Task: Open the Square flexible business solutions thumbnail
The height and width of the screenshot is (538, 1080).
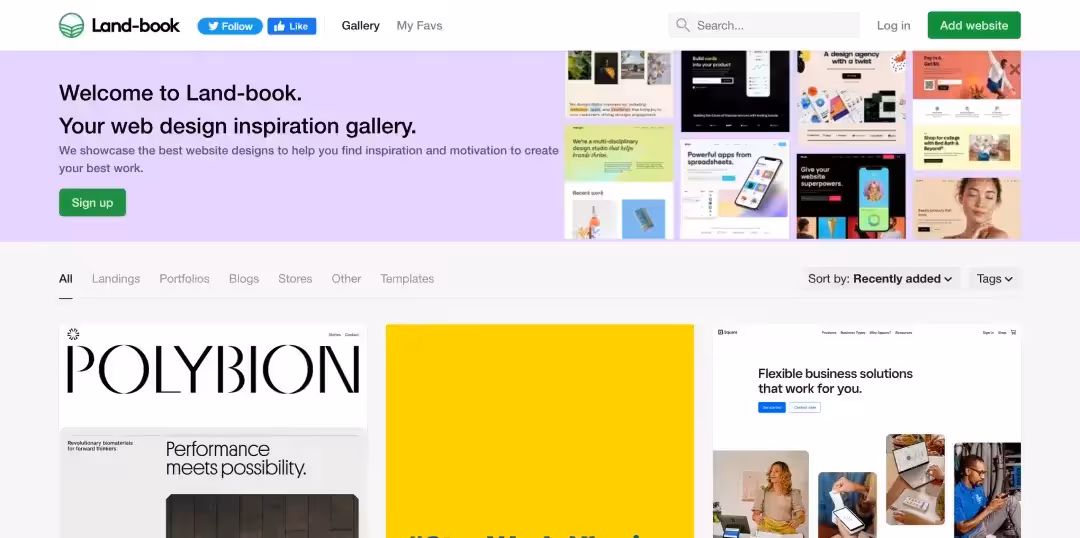Action: pyautogui.click(x=866, y=430)
